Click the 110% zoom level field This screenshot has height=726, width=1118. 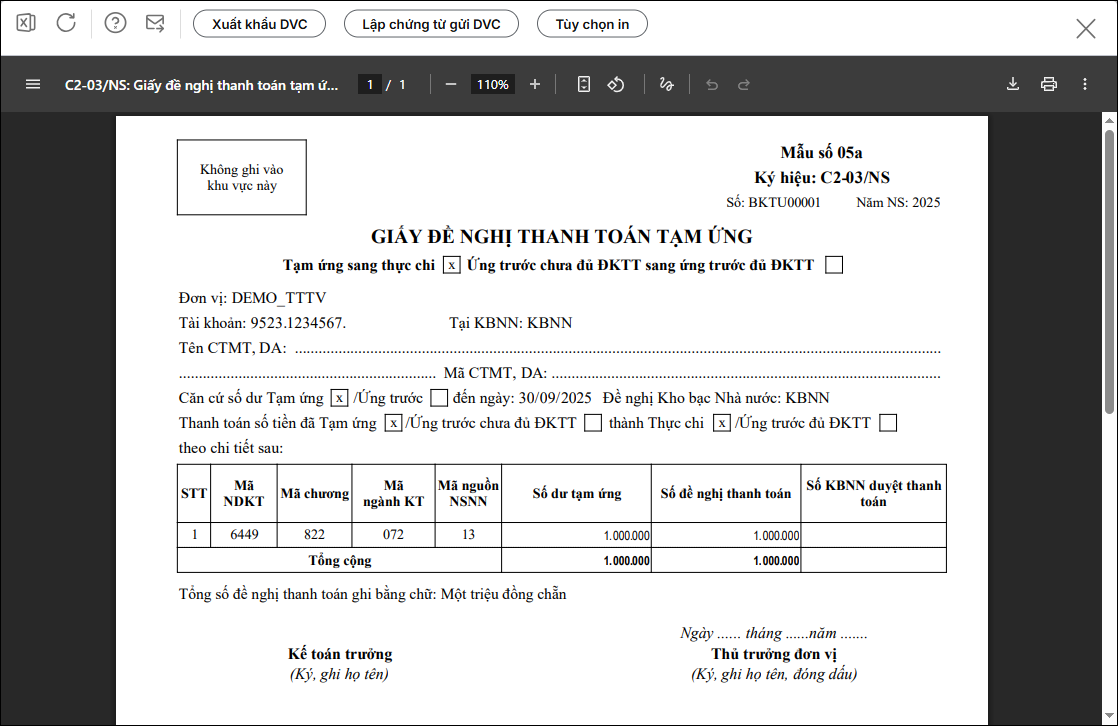(x=493, y=85)
